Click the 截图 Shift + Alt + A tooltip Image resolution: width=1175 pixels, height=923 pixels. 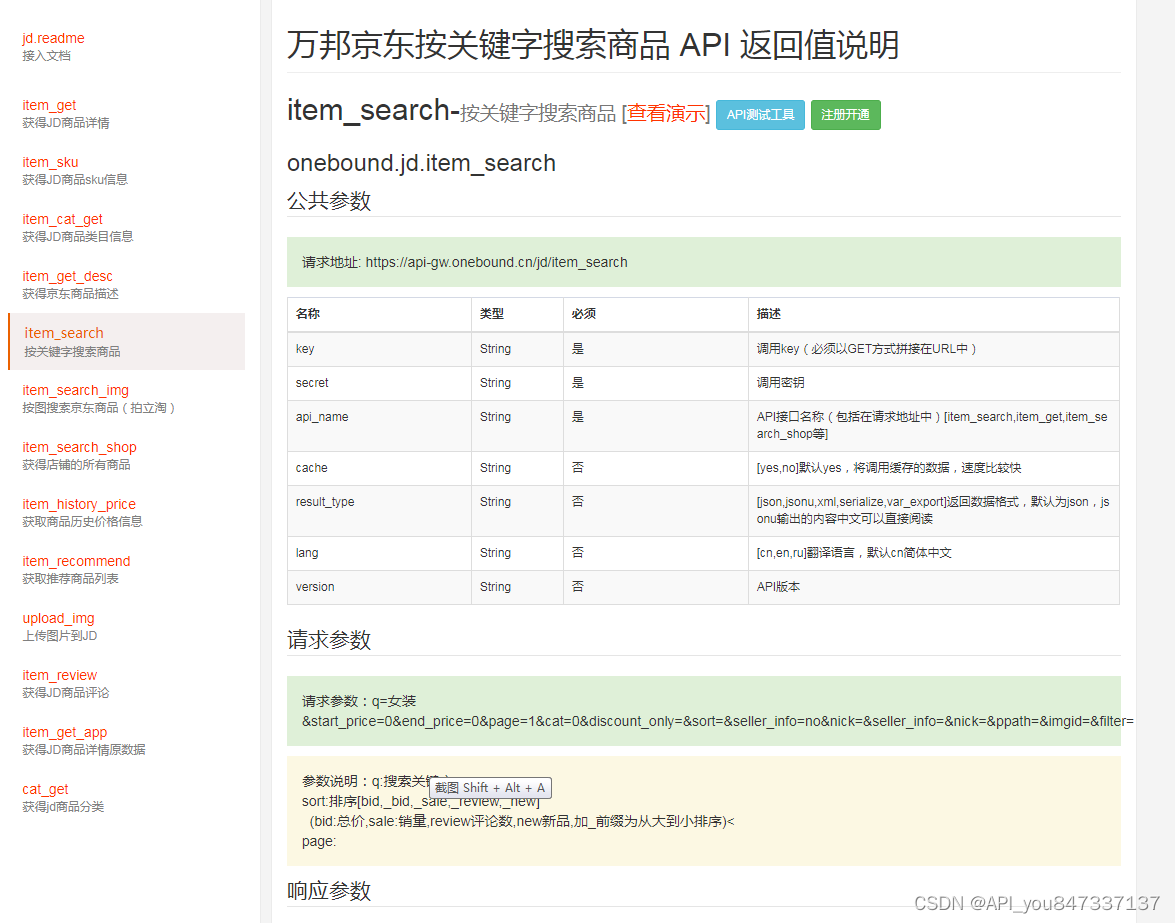490,788
